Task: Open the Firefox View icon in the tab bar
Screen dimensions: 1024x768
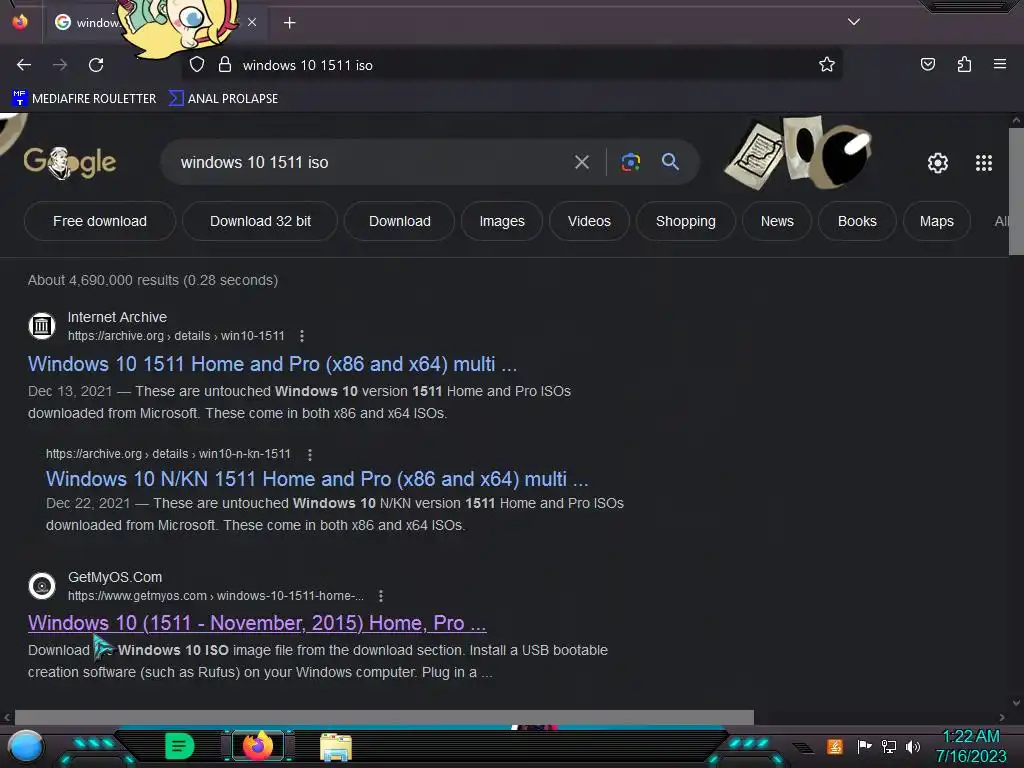Action: (x=20, y=22)
